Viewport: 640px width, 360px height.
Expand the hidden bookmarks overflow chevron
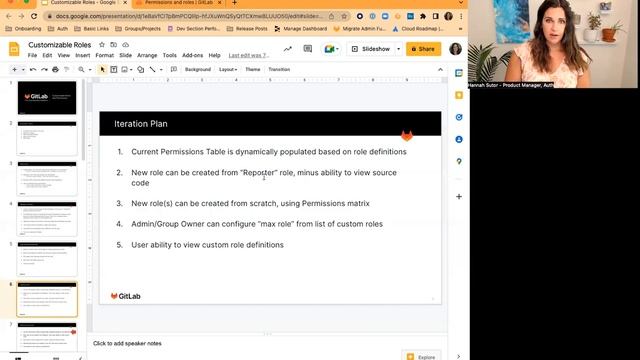(x=460, y=29)
